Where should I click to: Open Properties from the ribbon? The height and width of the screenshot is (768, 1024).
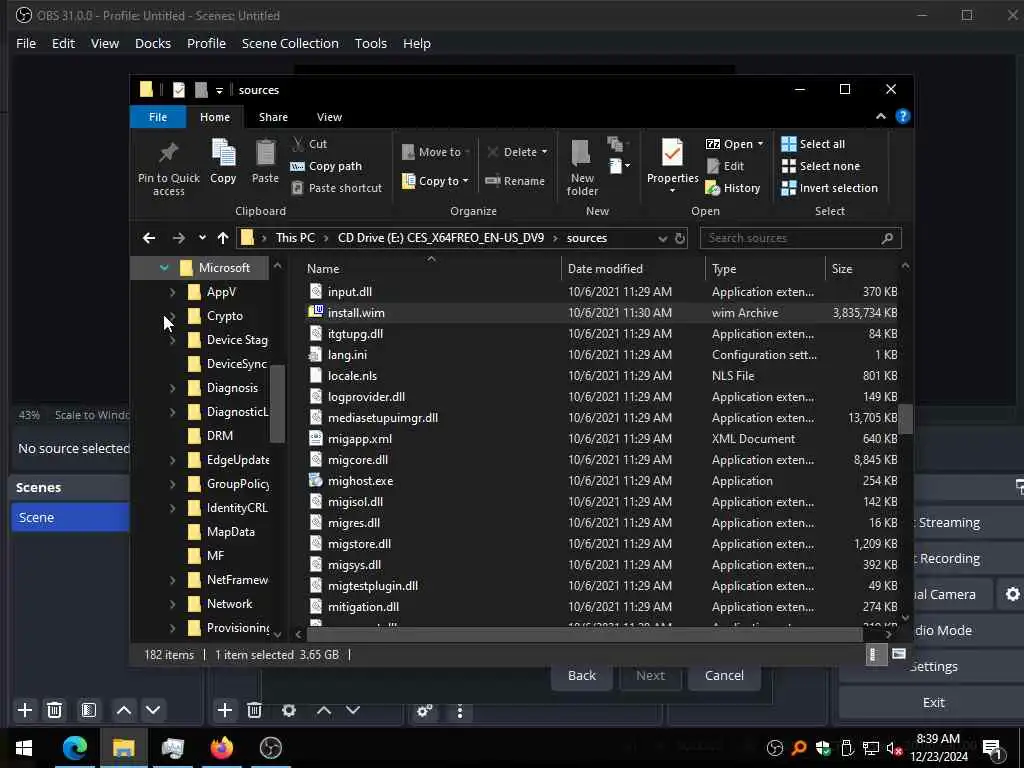pos(672,165)
